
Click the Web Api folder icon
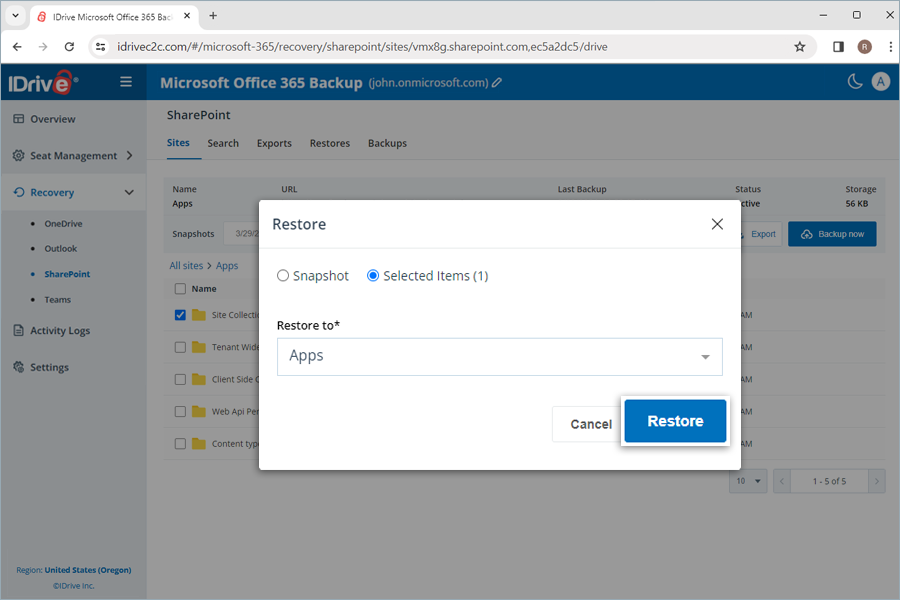[199, 411]
